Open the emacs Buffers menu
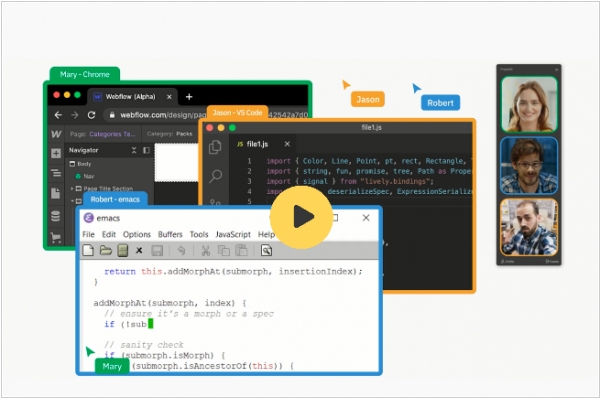 170,234
